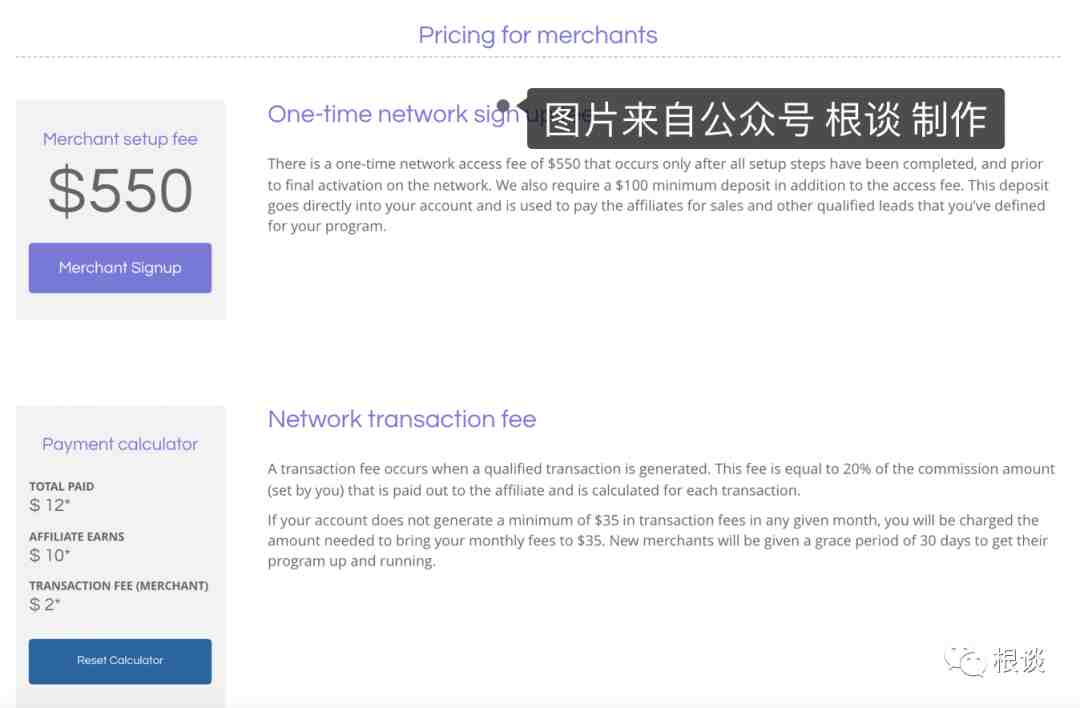
Task: Click the Merchant setup fee label
Action: (120, 139)
